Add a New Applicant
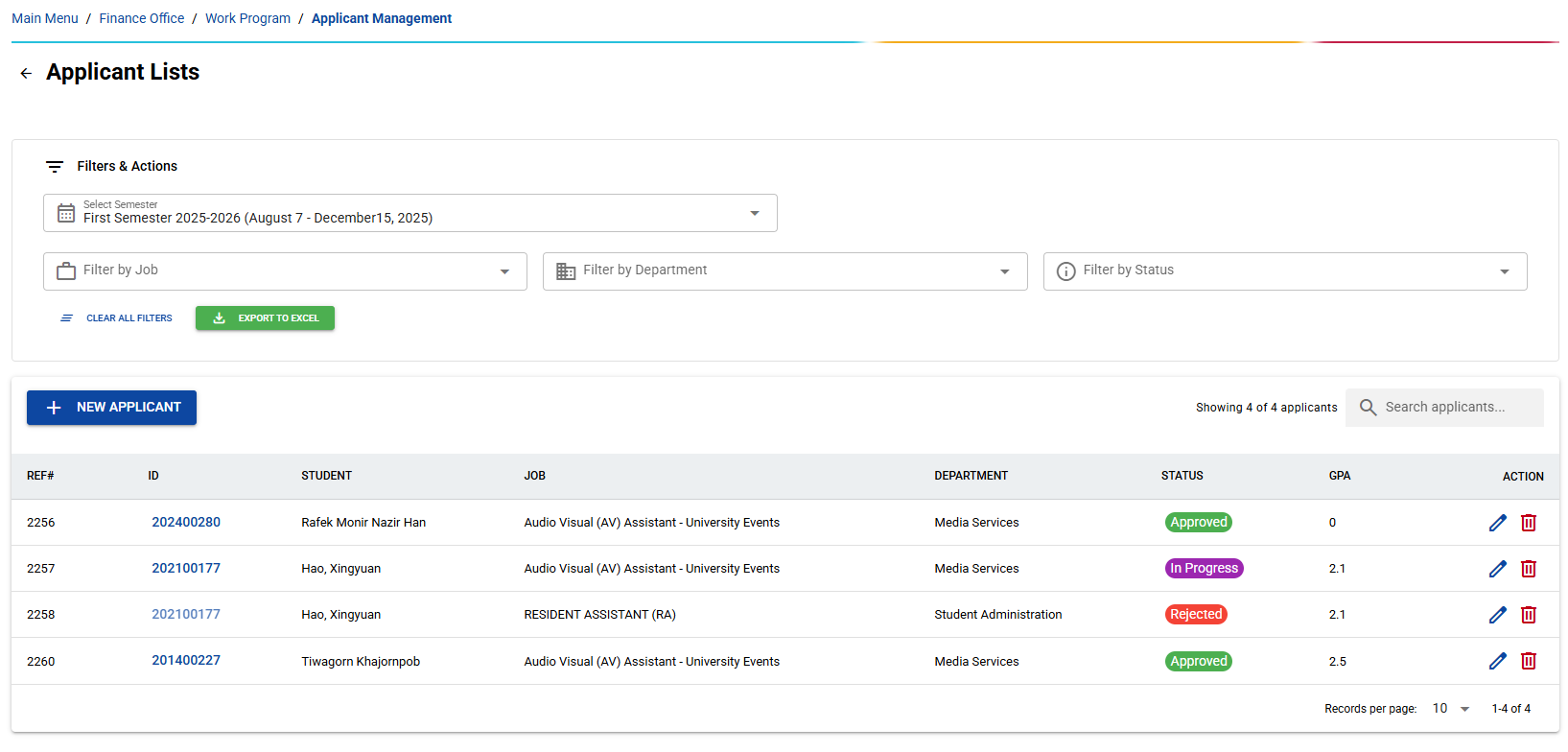The image size is (1568, 752). click(111, 408)
